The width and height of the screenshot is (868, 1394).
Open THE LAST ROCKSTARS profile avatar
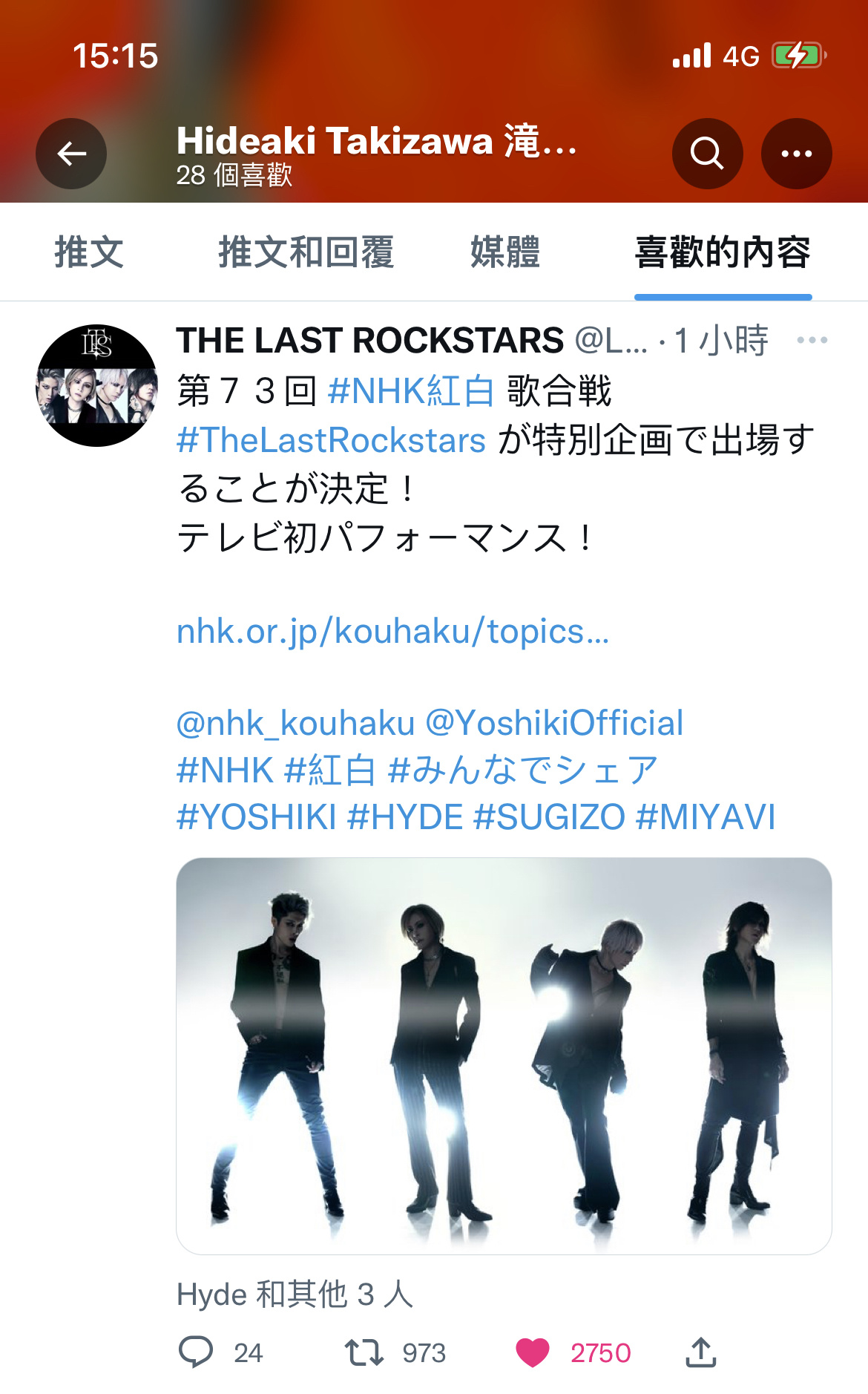pyautogui.click(x=97, y=385)
